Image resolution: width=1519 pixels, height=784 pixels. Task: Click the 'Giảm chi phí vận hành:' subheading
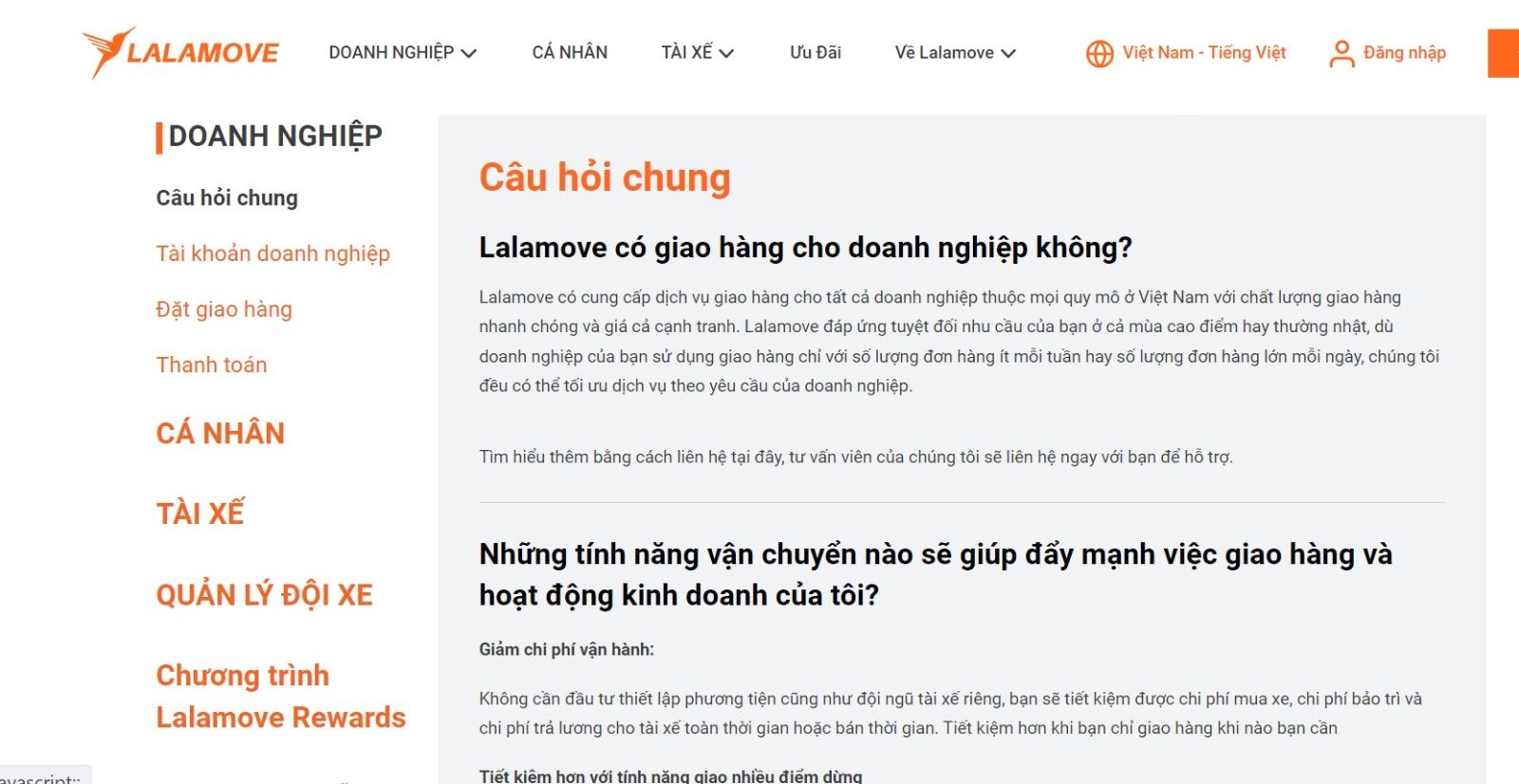pos(567,649)
